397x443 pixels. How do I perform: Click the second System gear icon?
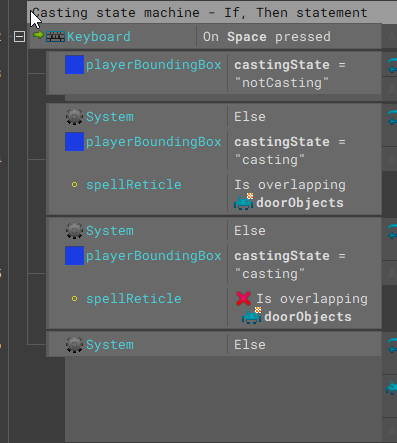74,231
